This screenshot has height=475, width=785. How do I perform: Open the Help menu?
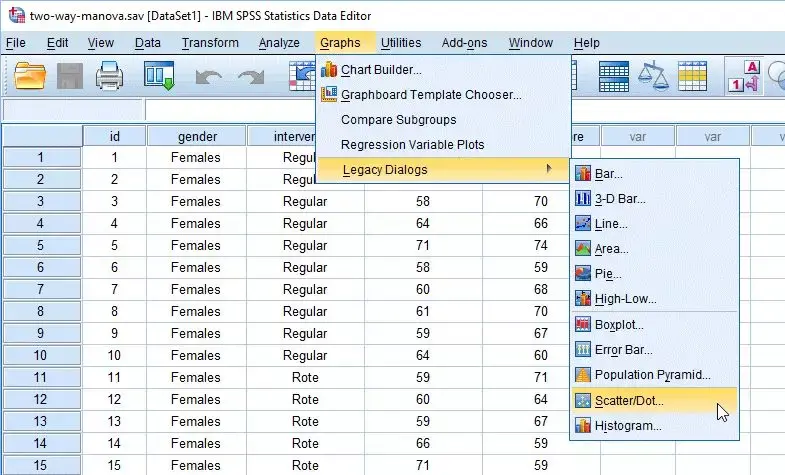pyautogui.click(x=587, y=43)
